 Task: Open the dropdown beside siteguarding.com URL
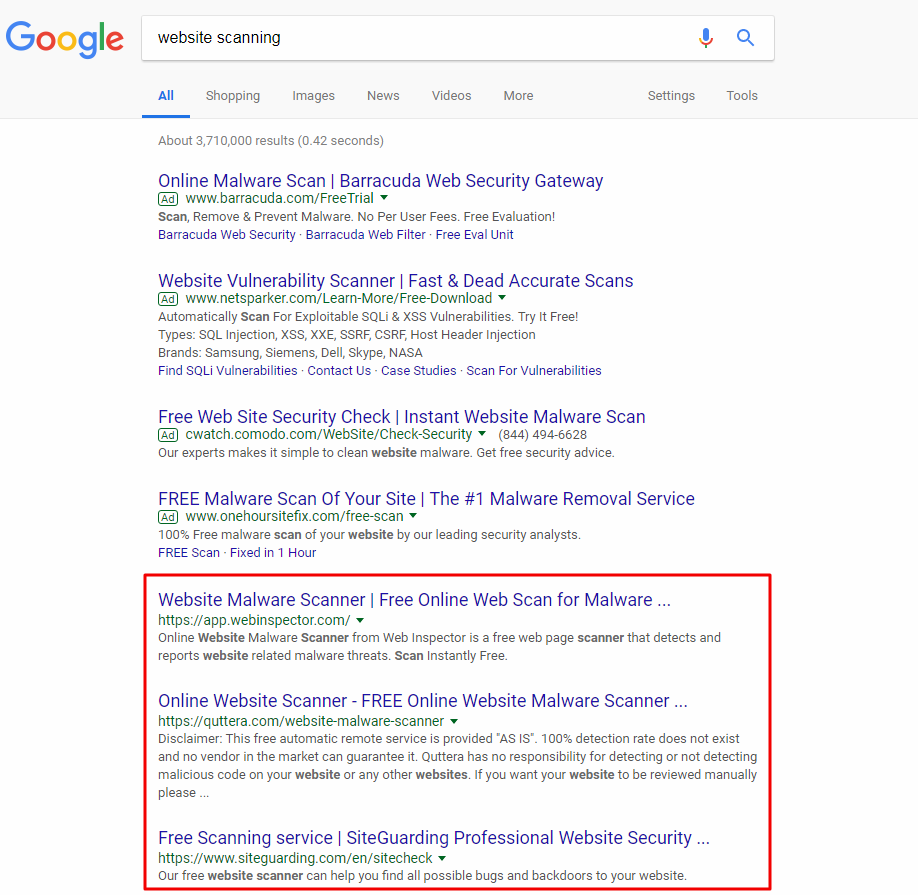(441, 857)
